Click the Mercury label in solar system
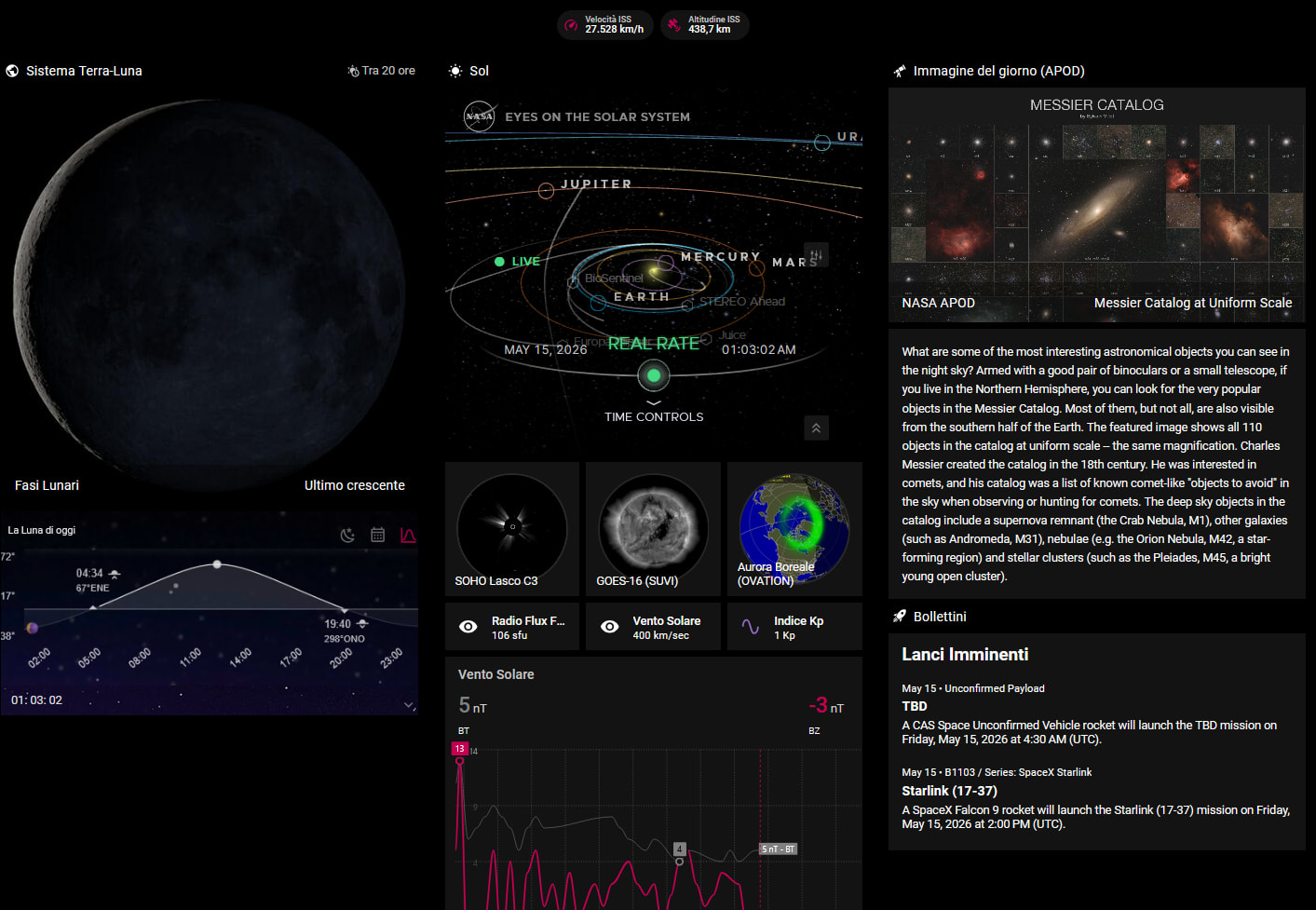The width and height of the screenshot is (1316, 910). pos(721,257)
